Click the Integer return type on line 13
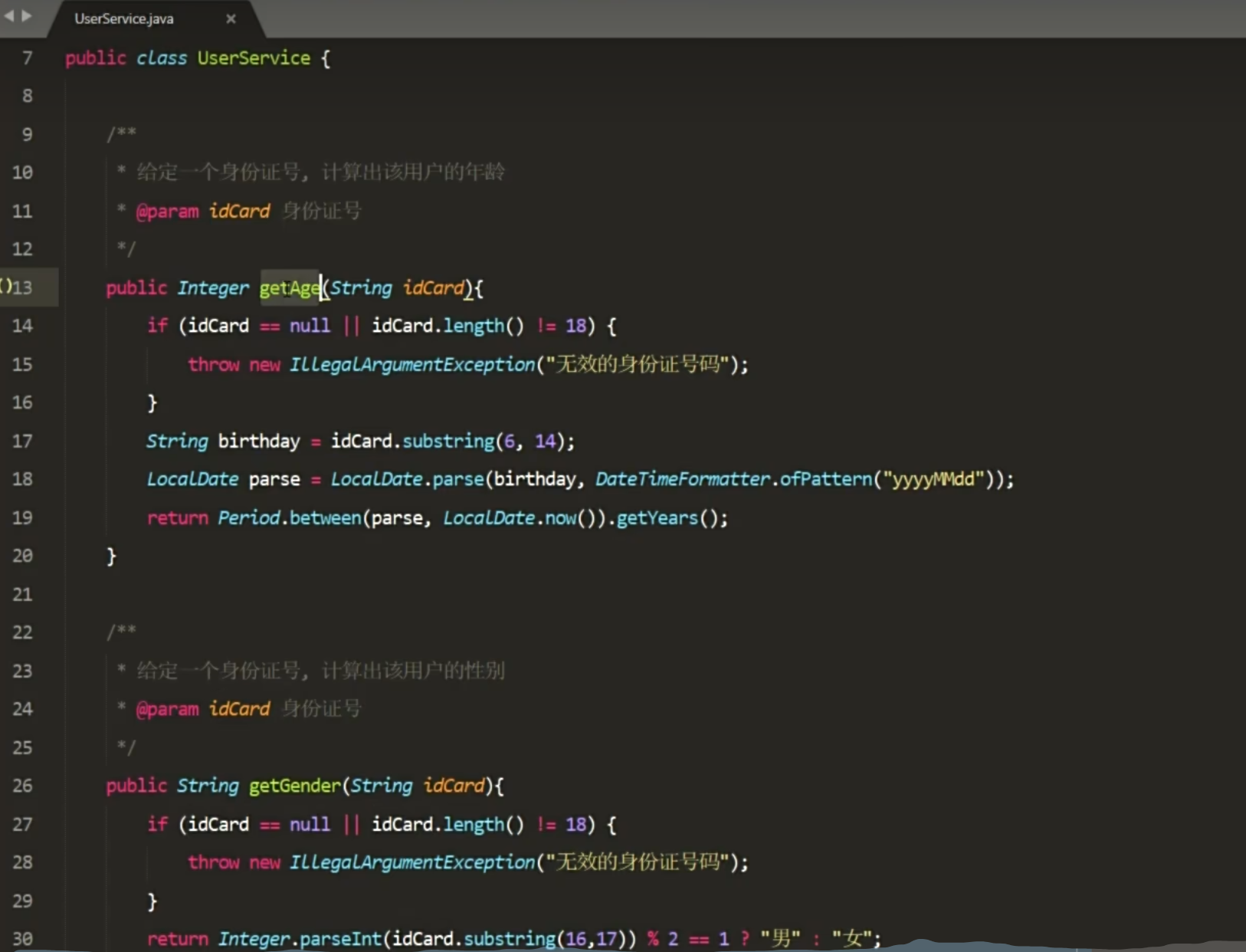The width and height of the screenshot is (1246, 952). tap(213, 288)
